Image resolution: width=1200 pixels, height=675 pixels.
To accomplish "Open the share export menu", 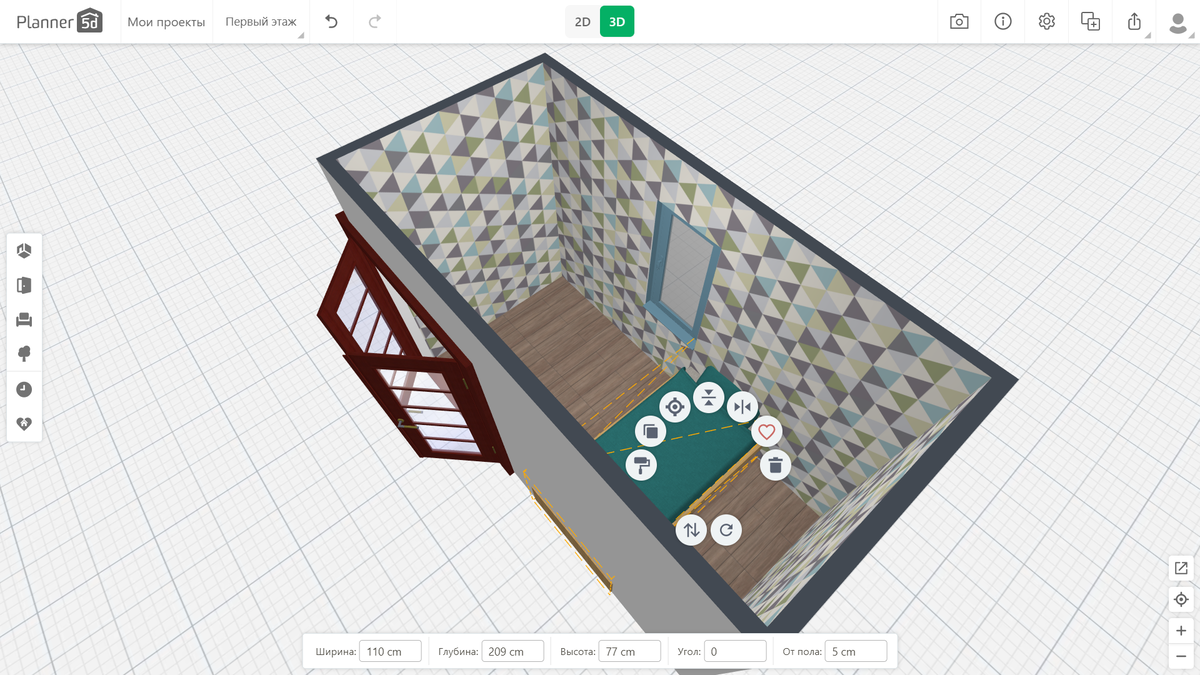I will 1134,21.
